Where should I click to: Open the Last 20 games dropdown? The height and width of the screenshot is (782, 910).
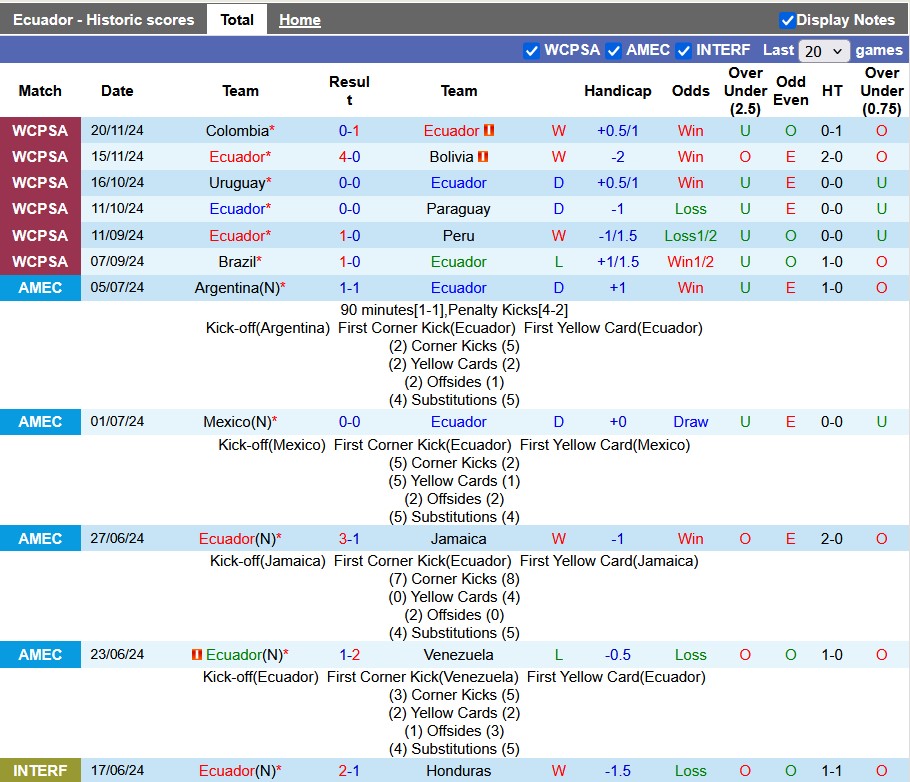click(824, 51)
